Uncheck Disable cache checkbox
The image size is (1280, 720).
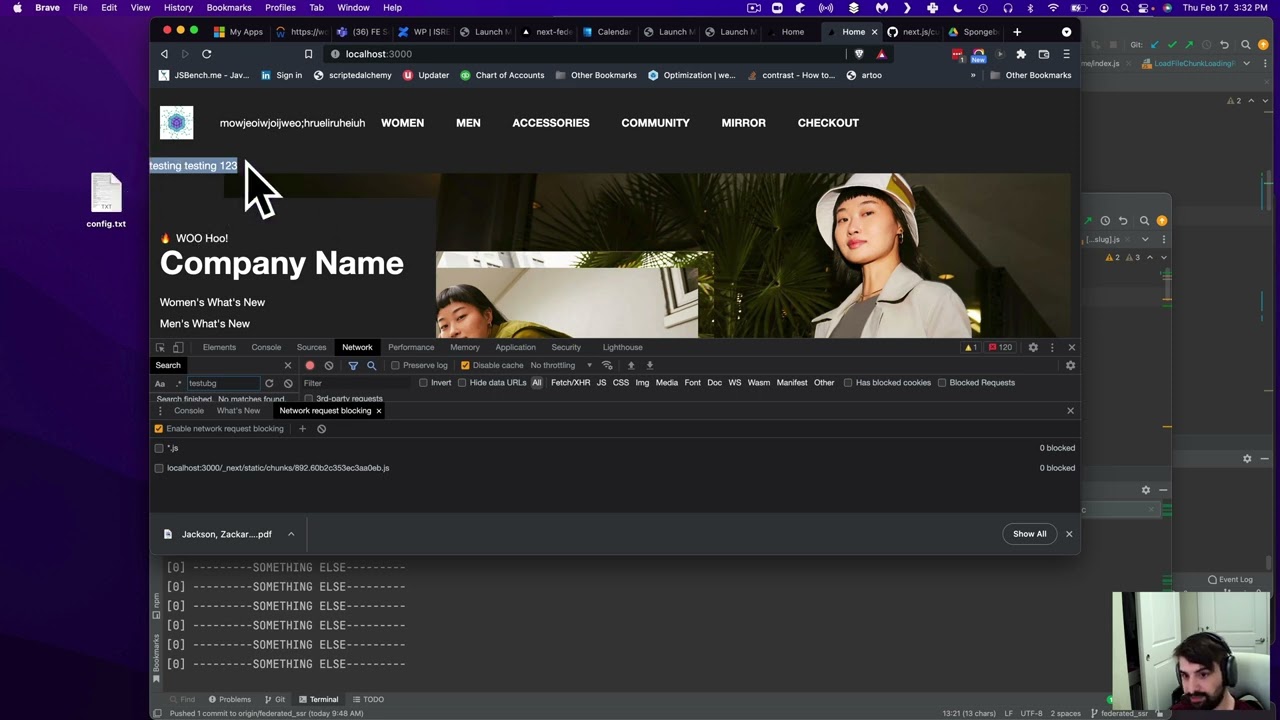(x=465, y=366)
